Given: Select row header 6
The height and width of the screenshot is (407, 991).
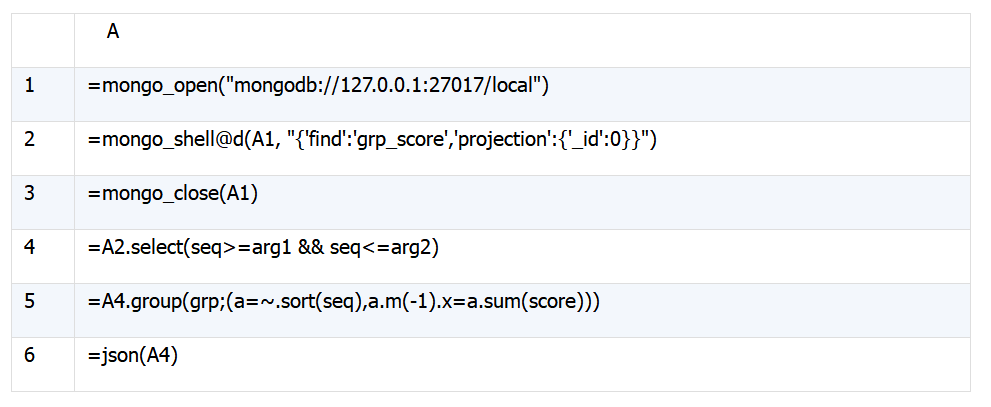Looking at the screenshot, I should click(43, 364).
